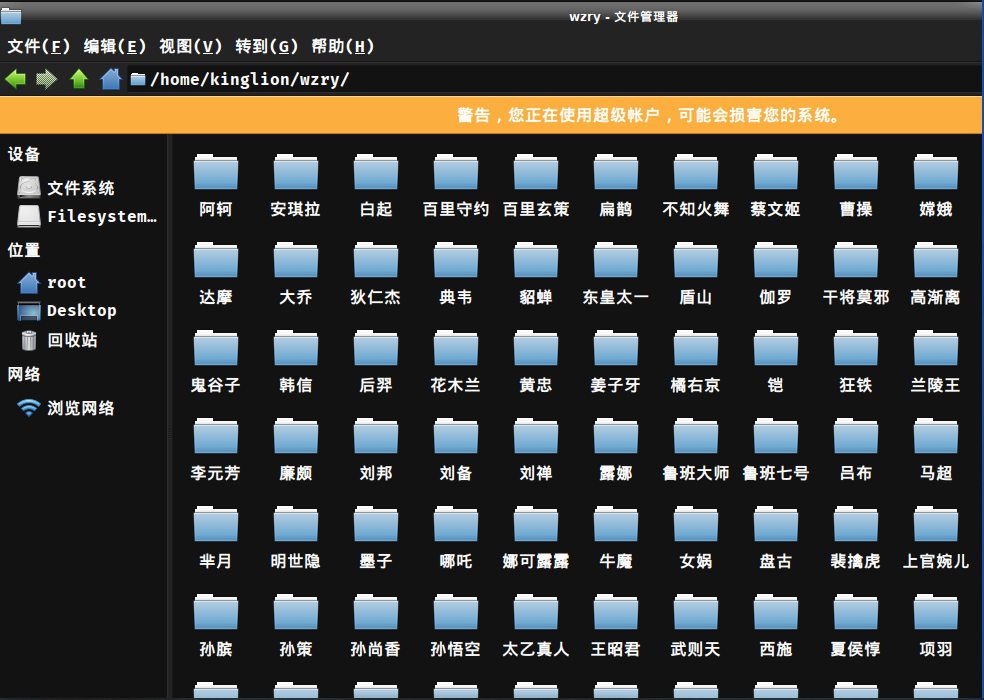This screenshot has height=700, width=984.
Task: Click the 项羽 folder name
Action: (x=936, y=649)
